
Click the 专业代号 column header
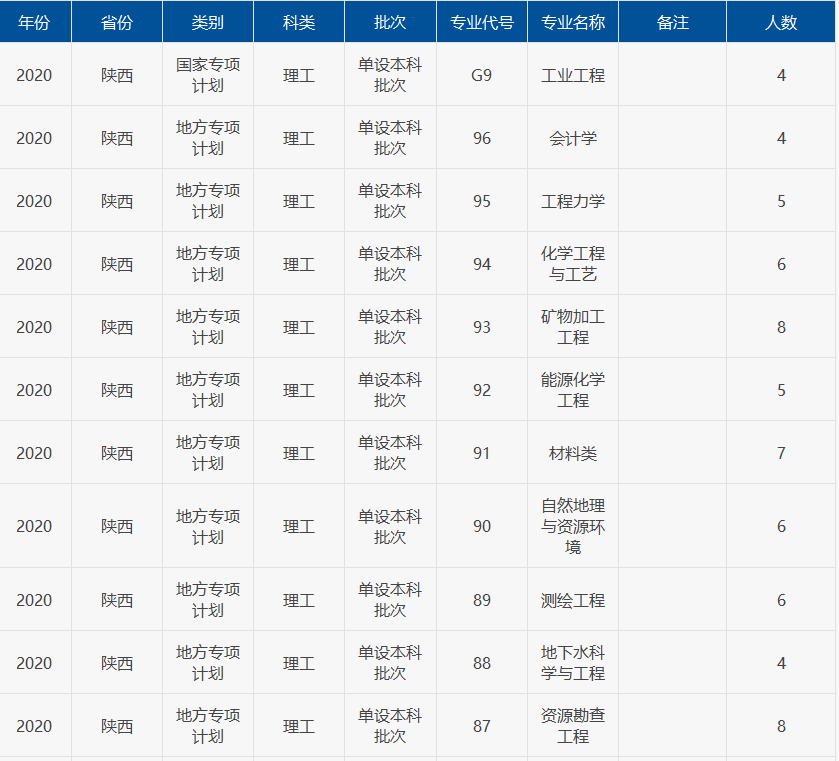(482, 22)
